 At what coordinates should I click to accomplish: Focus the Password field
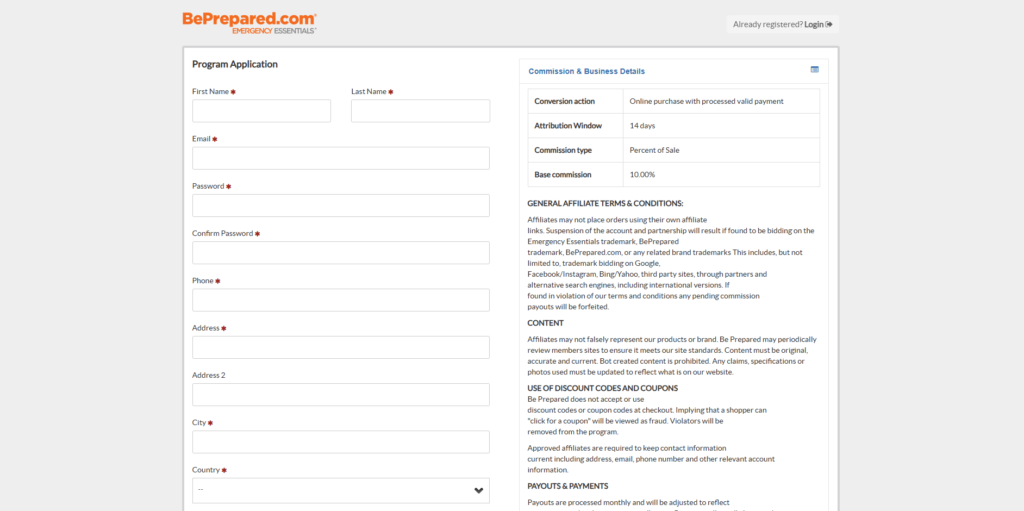pyautogui.click(x=340, y=205)
